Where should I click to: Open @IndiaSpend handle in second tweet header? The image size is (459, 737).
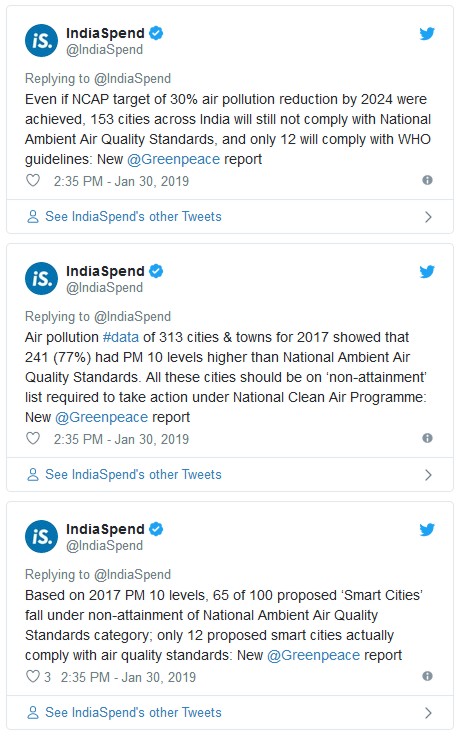click(x=104, y=287)
